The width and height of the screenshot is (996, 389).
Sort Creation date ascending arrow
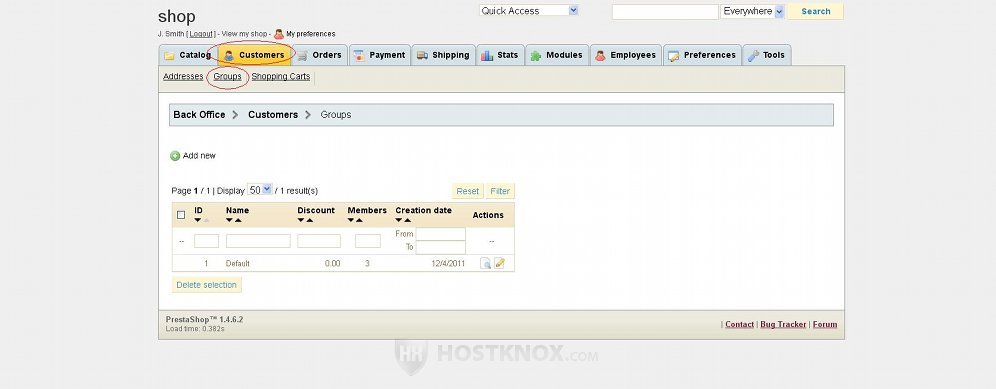coord(407,221)
